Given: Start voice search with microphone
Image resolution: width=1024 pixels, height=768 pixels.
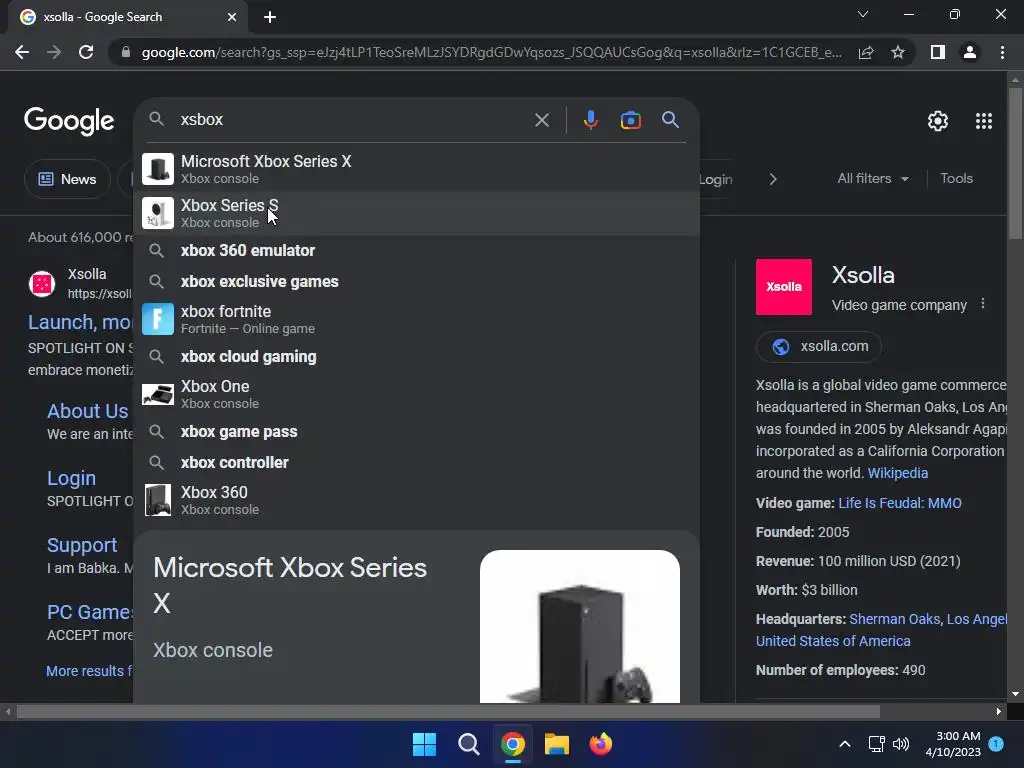Looking at the screenshot, I should [591, 120].
